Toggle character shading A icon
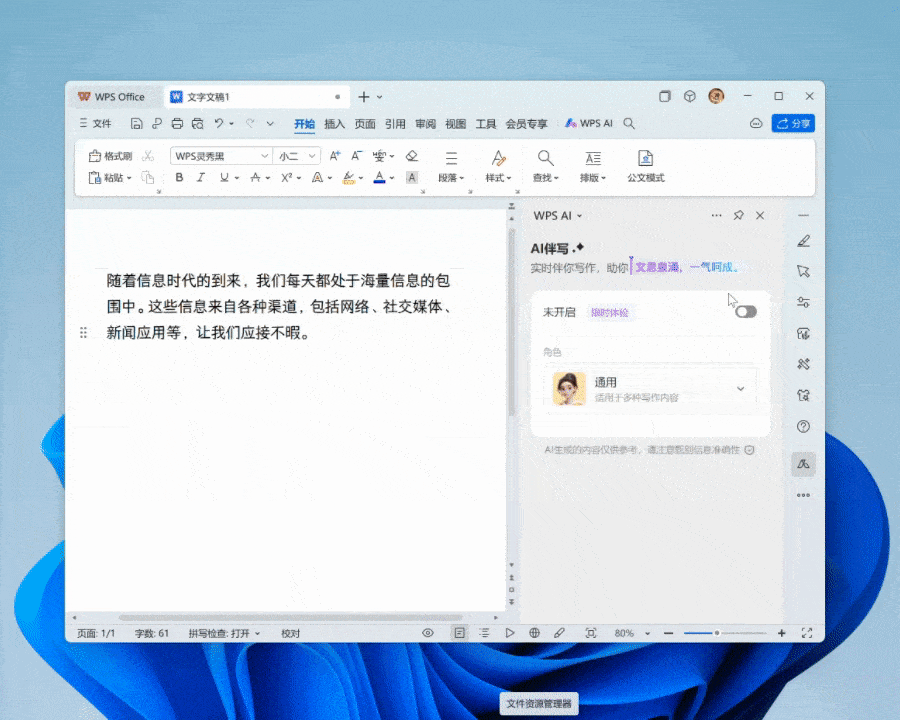Screen dimensions: 900x720 pos(412,177)
